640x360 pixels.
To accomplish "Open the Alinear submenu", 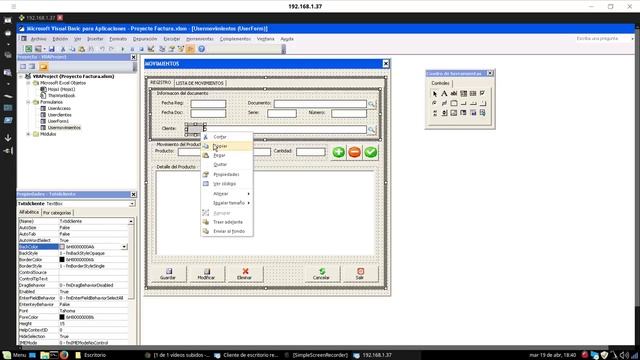I will point(227,193).
